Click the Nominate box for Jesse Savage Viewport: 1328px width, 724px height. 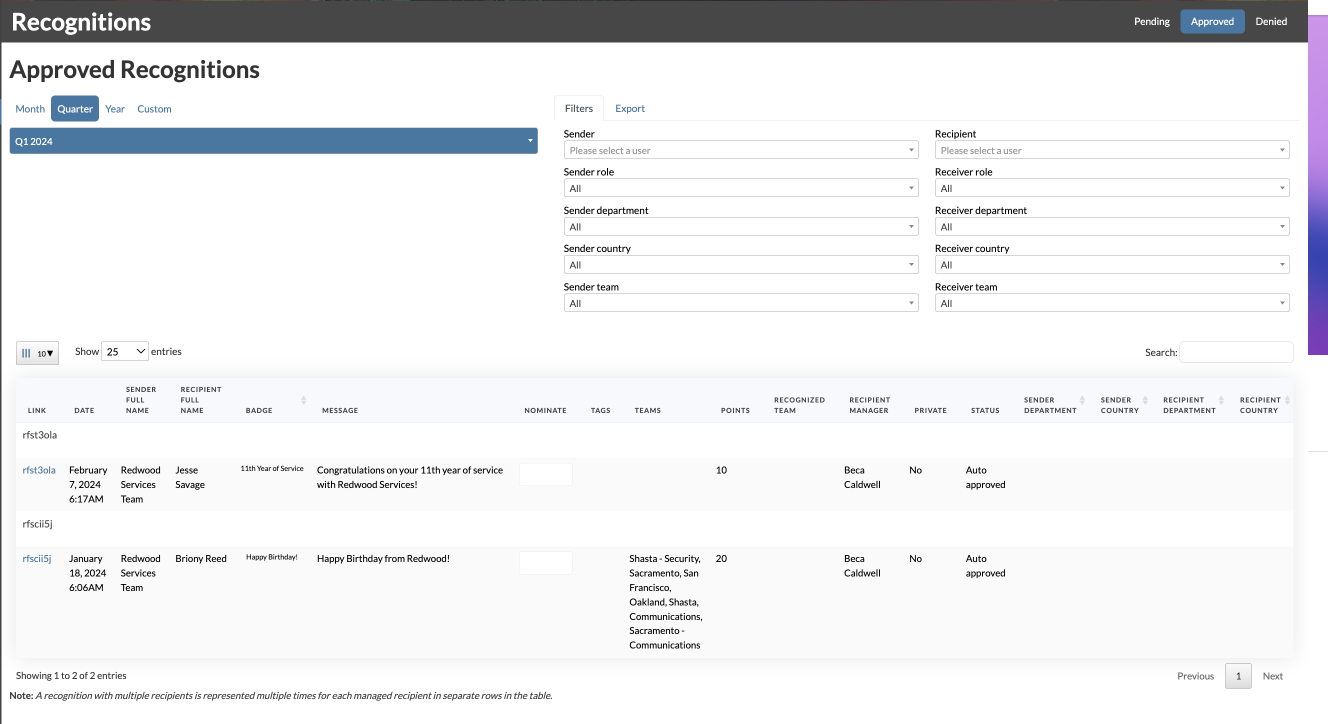pos(546,475)
